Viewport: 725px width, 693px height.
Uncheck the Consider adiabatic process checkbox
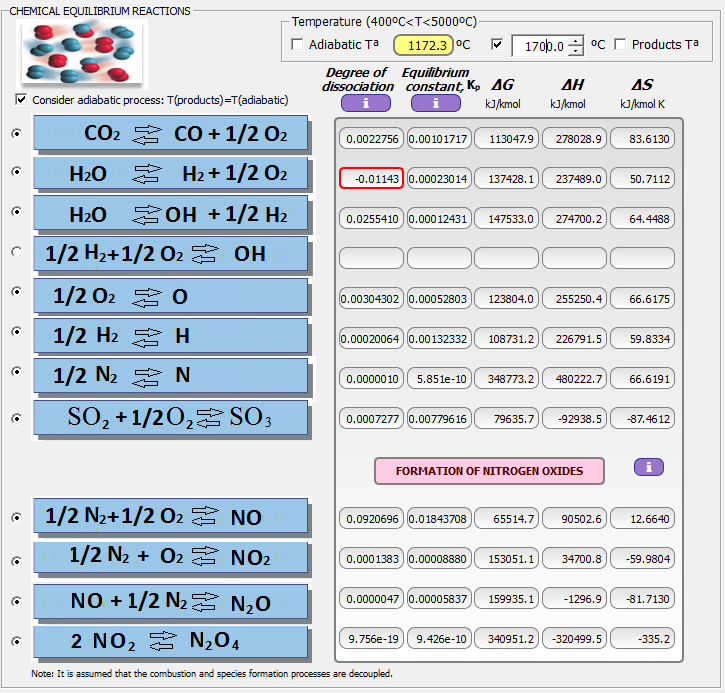[22, 100]
